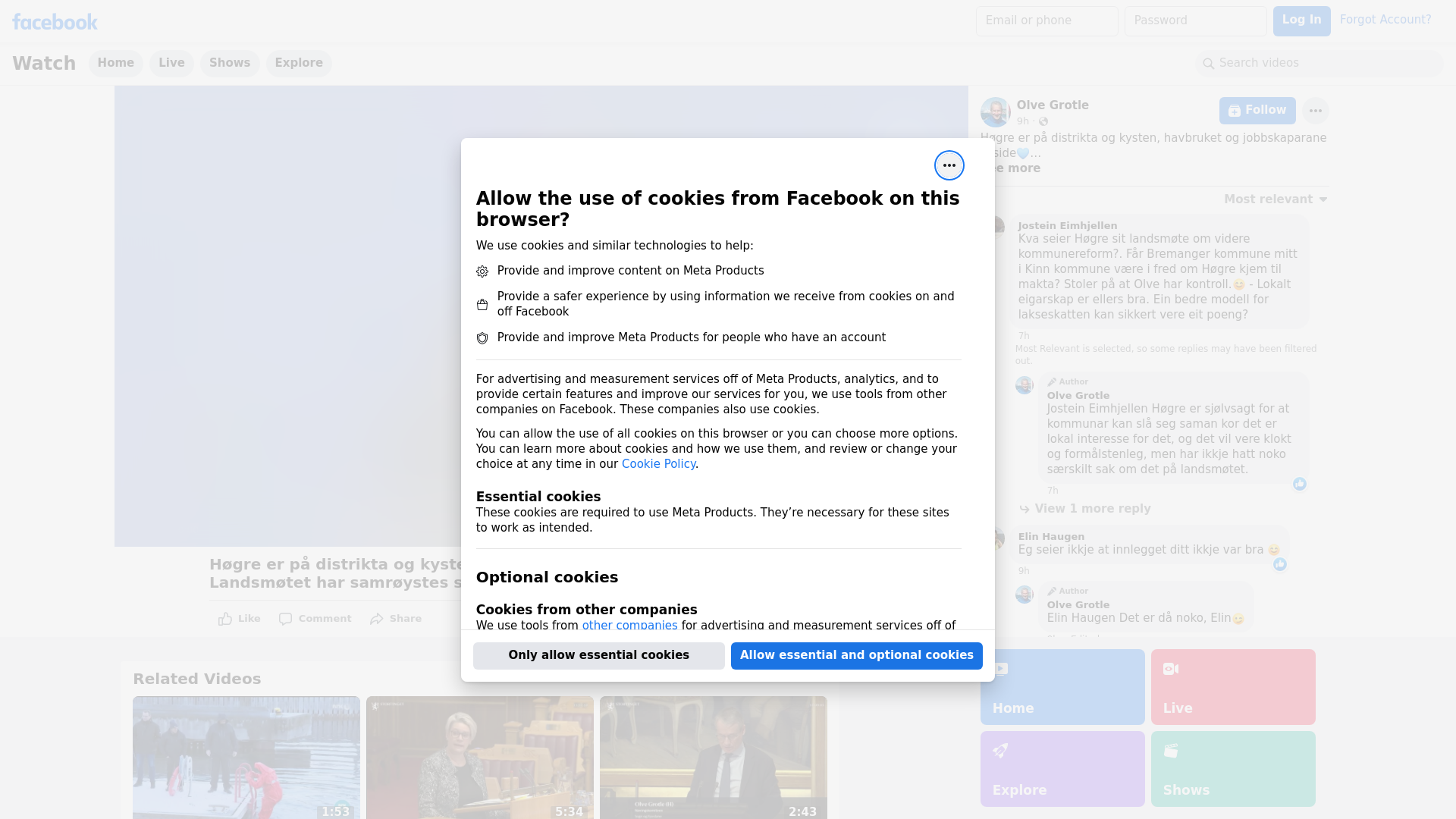The image size is (1456, 819).
Task: Click Olve Grotle's profile picture
Action: (x=995, y=111)
